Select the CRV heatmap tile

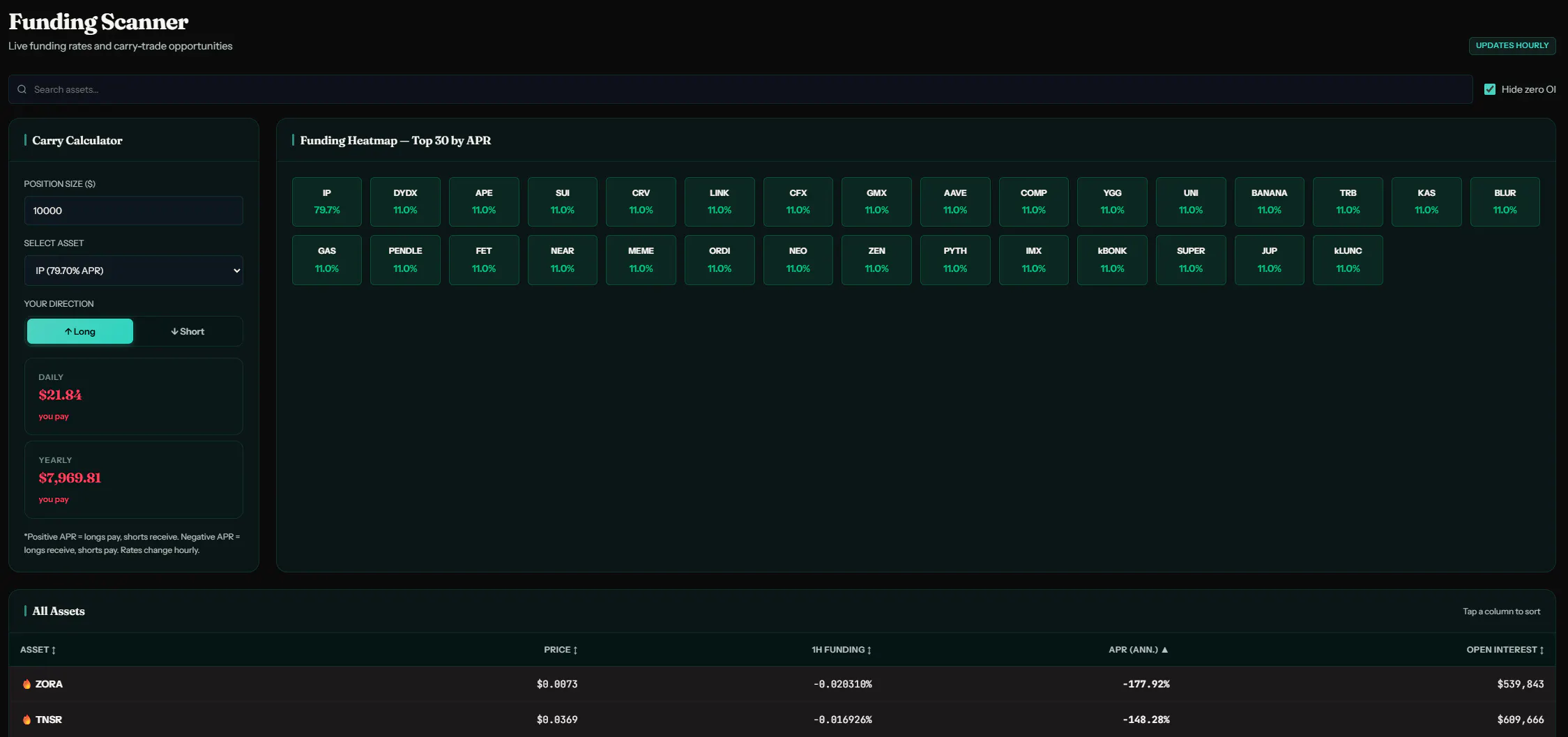click(641, 202)
